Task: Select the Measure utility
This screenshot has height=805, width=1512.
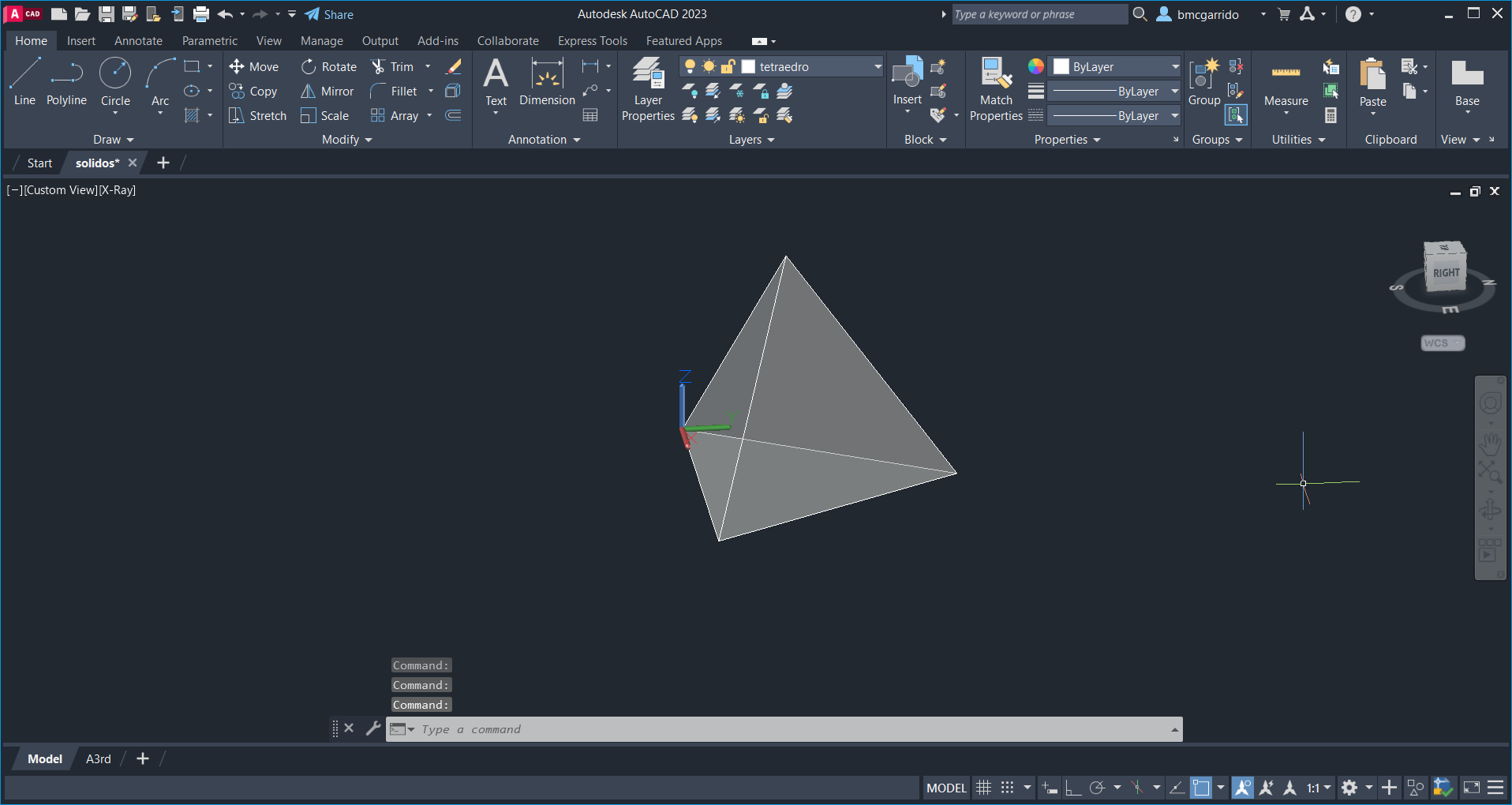Action: (1286, 83)
